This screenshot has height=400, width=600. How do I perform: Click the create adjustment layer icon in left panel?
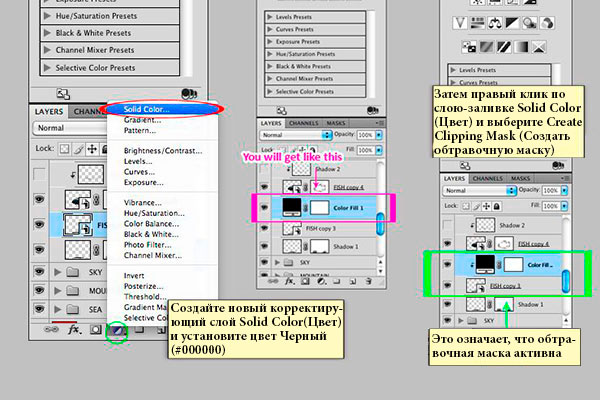pos(117,330)
